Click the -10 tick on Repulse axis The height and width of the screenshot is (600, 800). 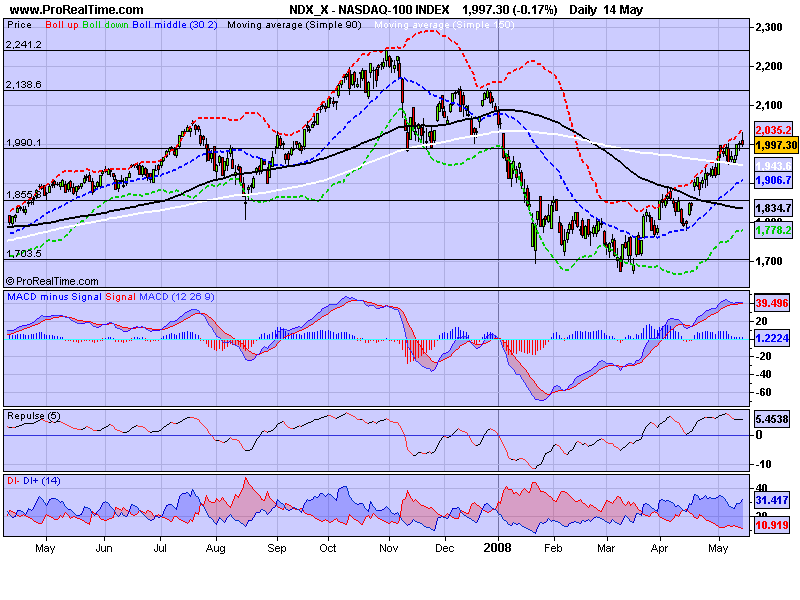coord(764,464)
